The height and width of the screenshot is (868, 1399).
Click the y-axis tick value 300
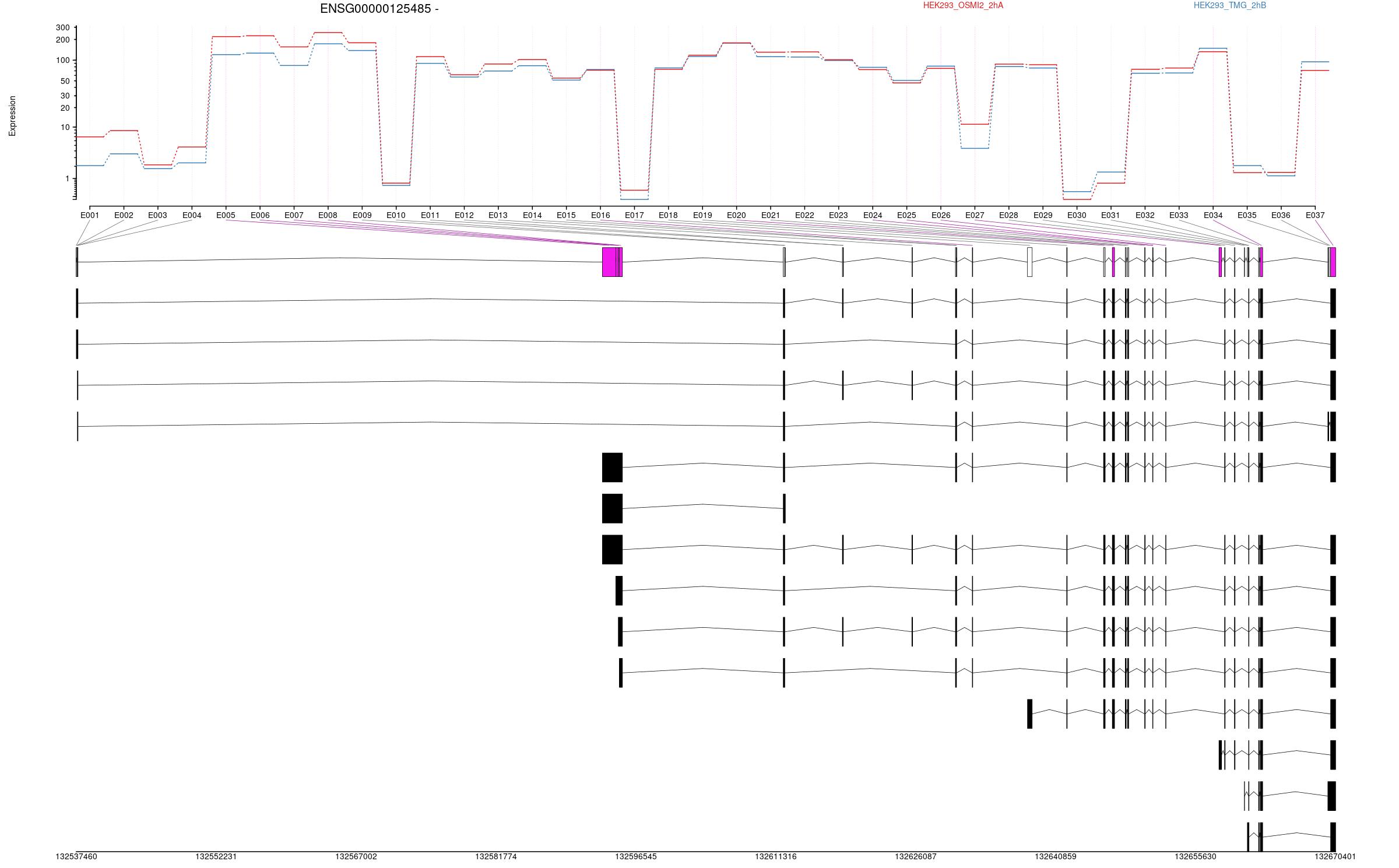click(62, 28)
